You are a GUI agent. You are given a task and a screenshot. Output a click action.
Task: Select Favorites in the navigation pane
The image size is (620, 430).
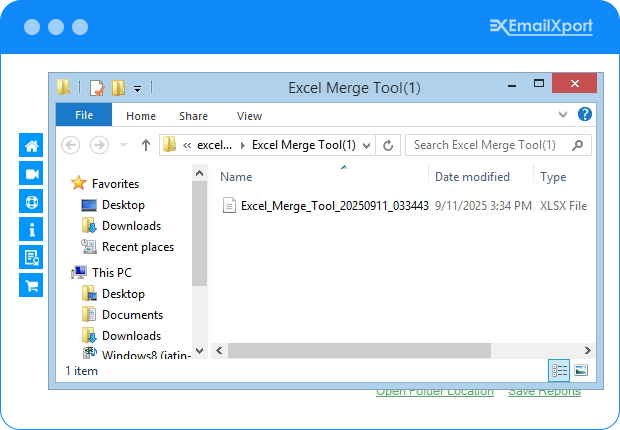[x=115, y=184]
